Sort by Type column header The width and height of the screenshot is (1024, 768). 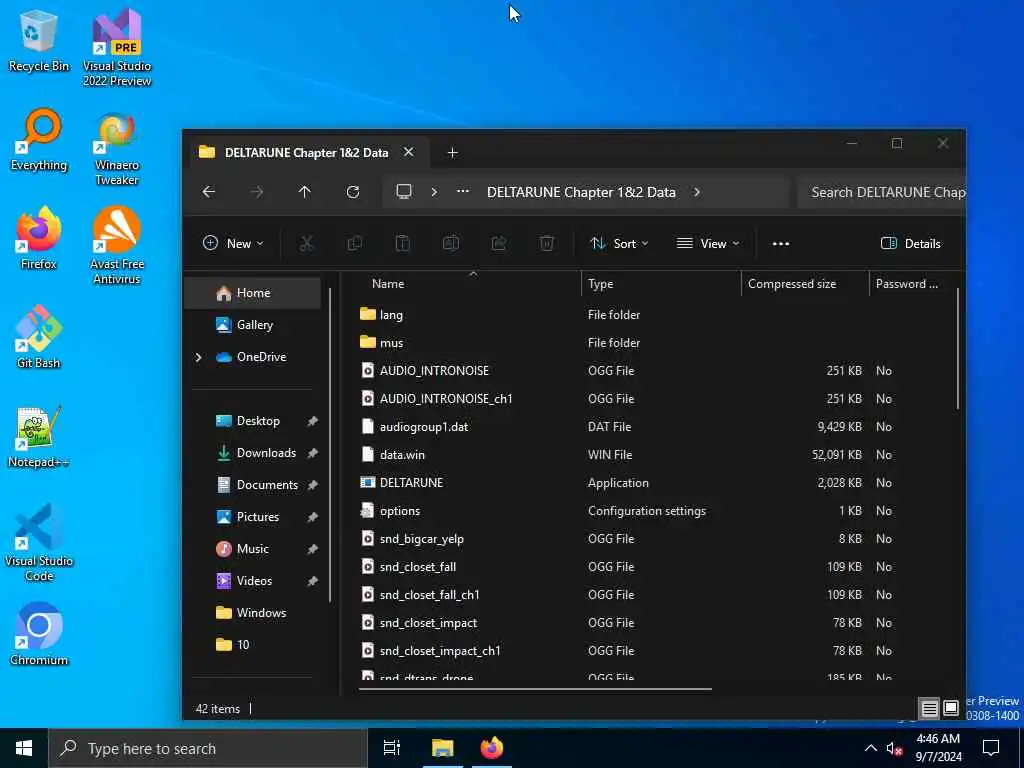click(661, 284)
